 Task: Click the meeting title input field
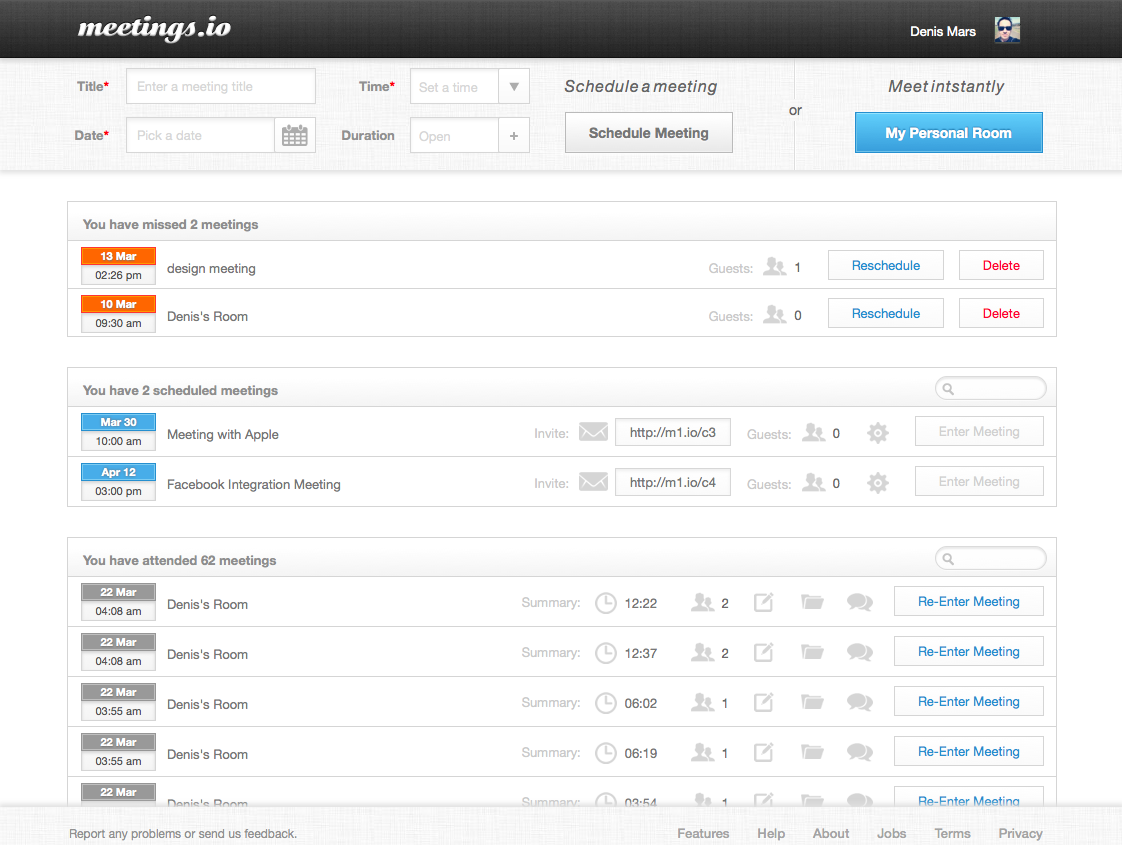(220, 87)
